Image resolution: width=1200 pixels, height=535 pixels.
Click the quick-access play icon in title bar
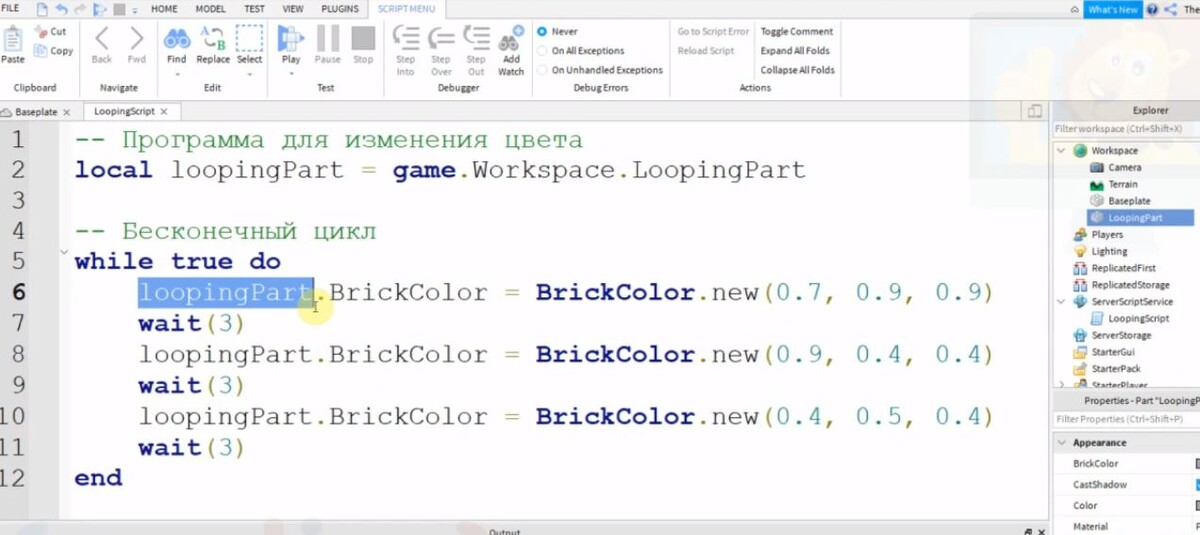[99, 9]
